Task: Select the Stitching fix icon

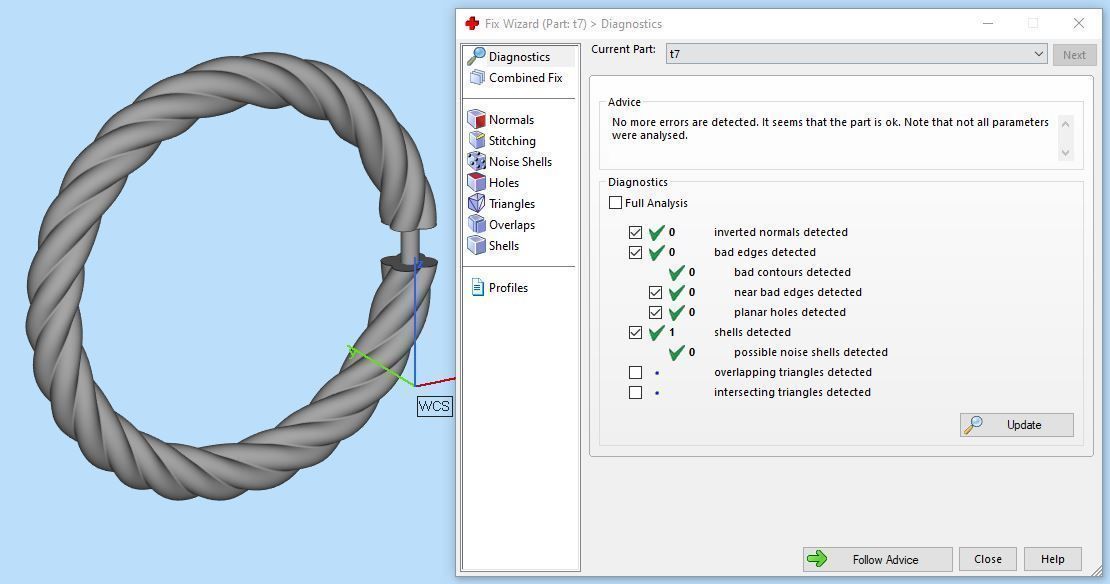Action: (x=476, y=141)
